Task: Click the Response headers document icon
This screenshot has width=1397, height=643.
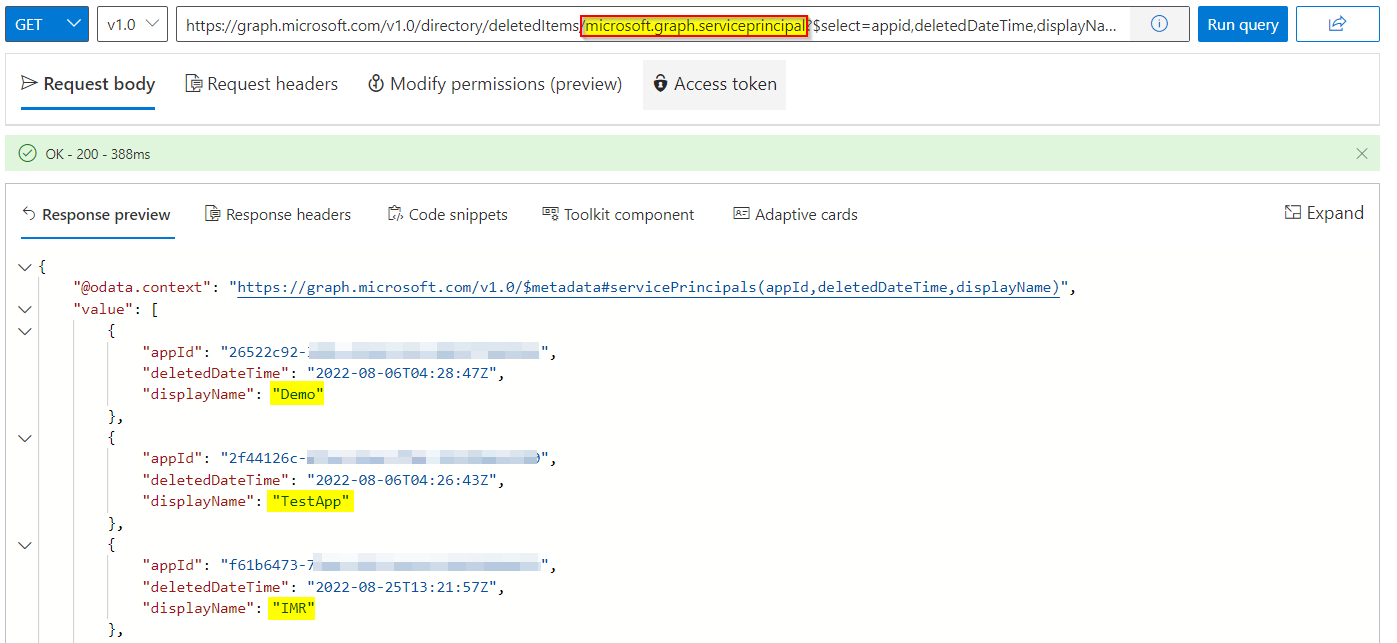Action: [212, 214]
